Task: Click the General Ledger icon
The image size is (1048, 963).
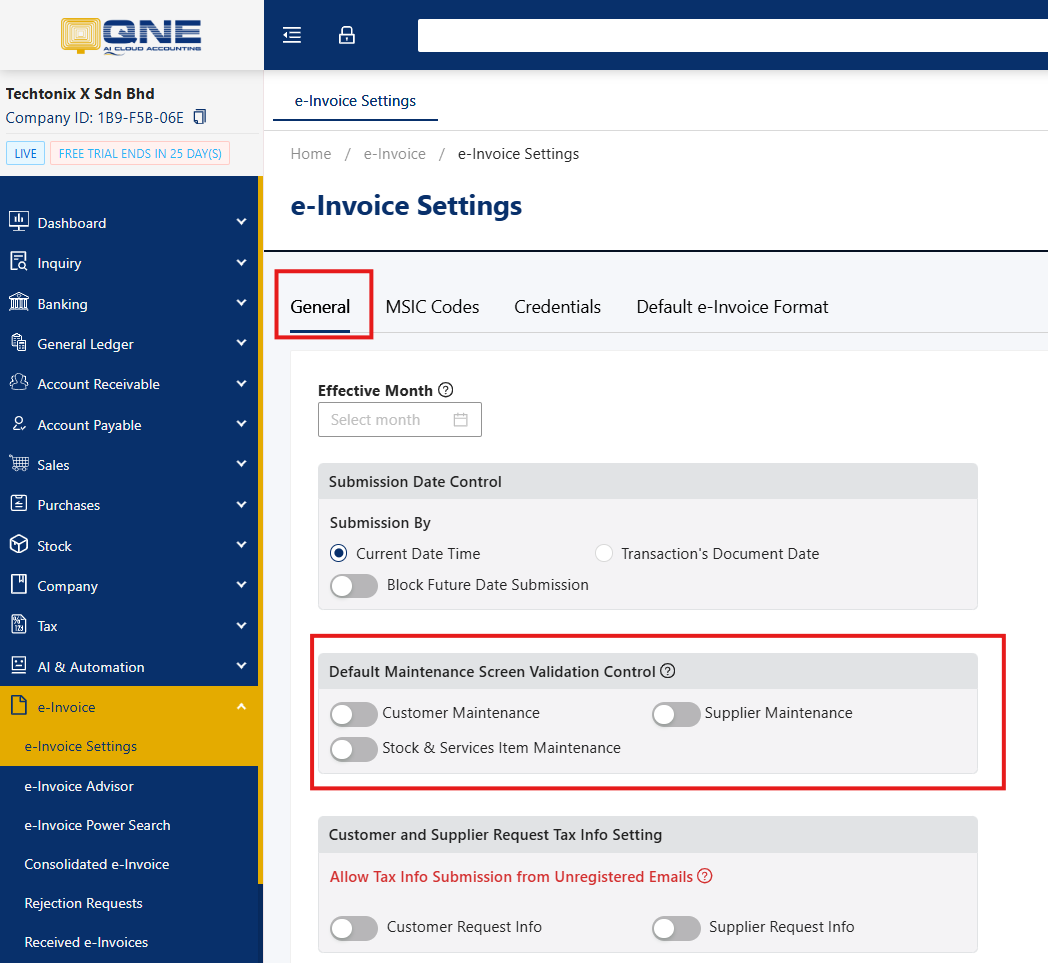Action: [x=19, y=343]
